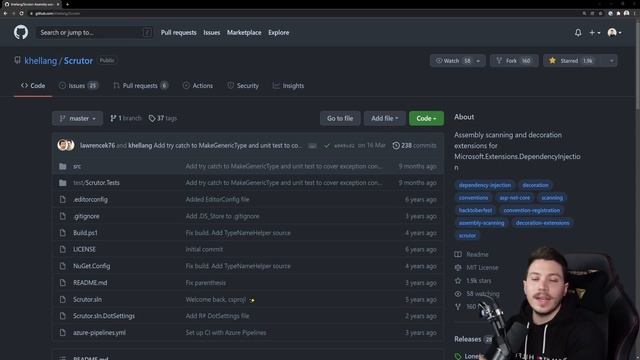Select the scrutor topic tag
Image resolution: width=640 pixels, height=360 pixels.
click(x=467, y=236)
